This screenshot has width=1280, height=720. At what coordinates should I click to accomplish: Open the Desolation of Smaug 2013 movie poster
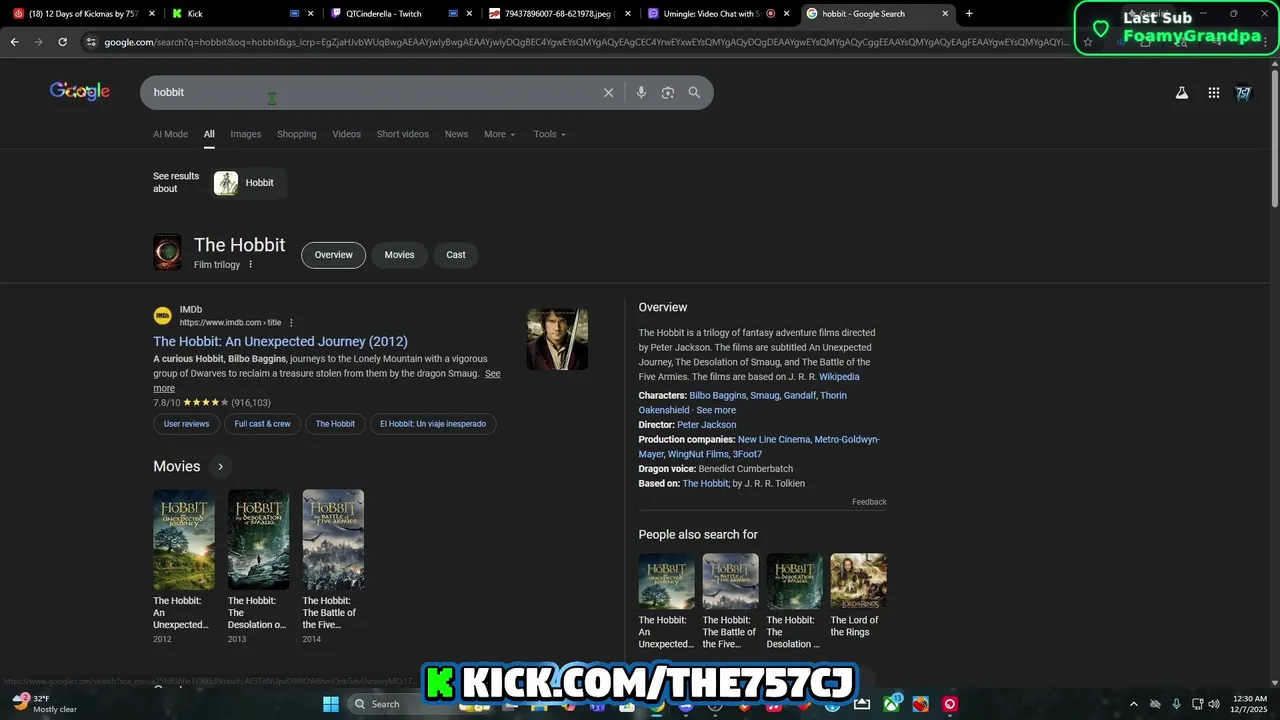(258, 540)
